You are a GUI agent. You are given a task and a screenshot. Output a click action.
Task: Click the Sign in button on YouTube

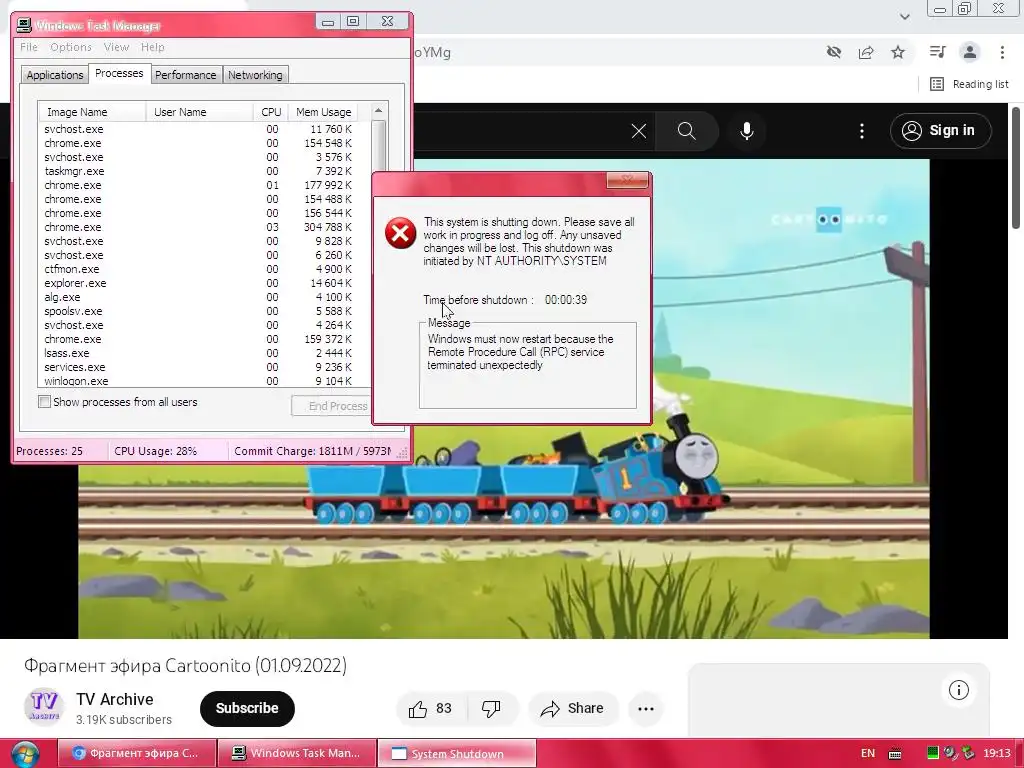coord(940,131)
